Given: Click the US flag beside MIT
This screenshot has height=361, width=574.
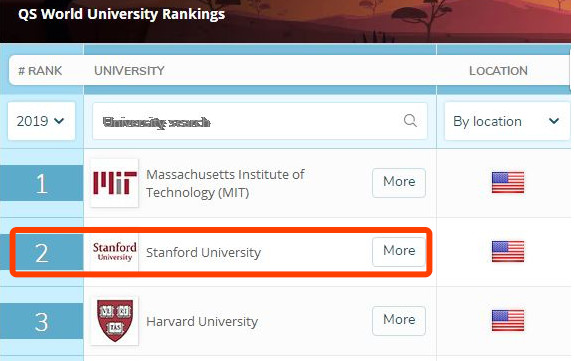Looking at the screenshot, I should (x=508, y=182).
